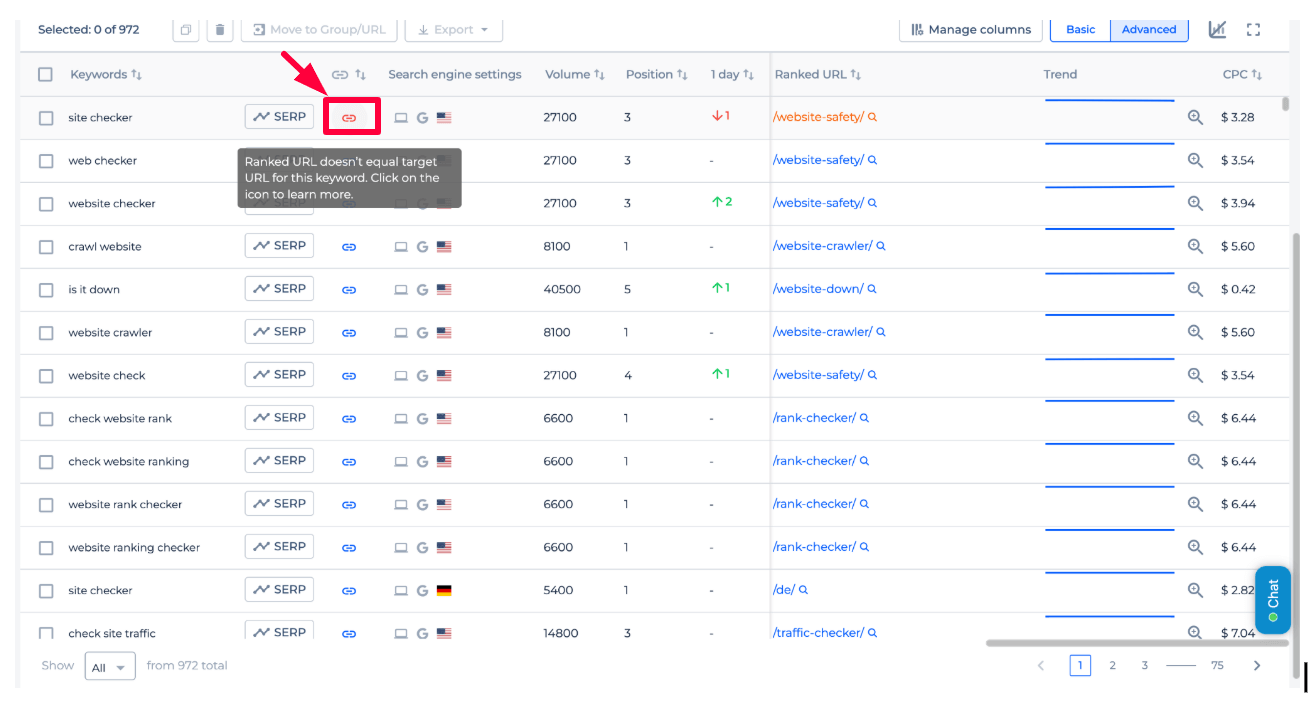The height and width of the screenshot is (708, 1312).
Task: Check the website crawler row checkbox
Action: (46, 333)
